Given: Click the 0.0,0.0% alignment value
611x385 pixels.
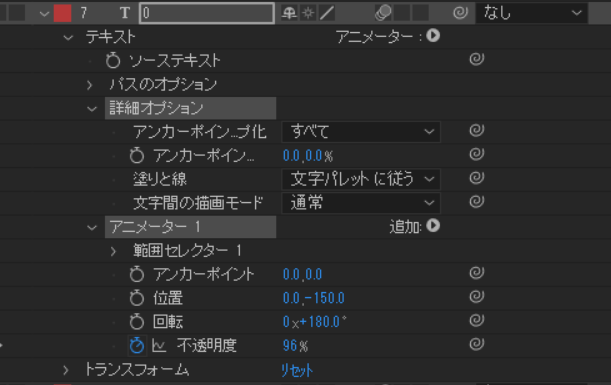Looking at the screenshot, I should pyautogui.click(x=308, y=156).
